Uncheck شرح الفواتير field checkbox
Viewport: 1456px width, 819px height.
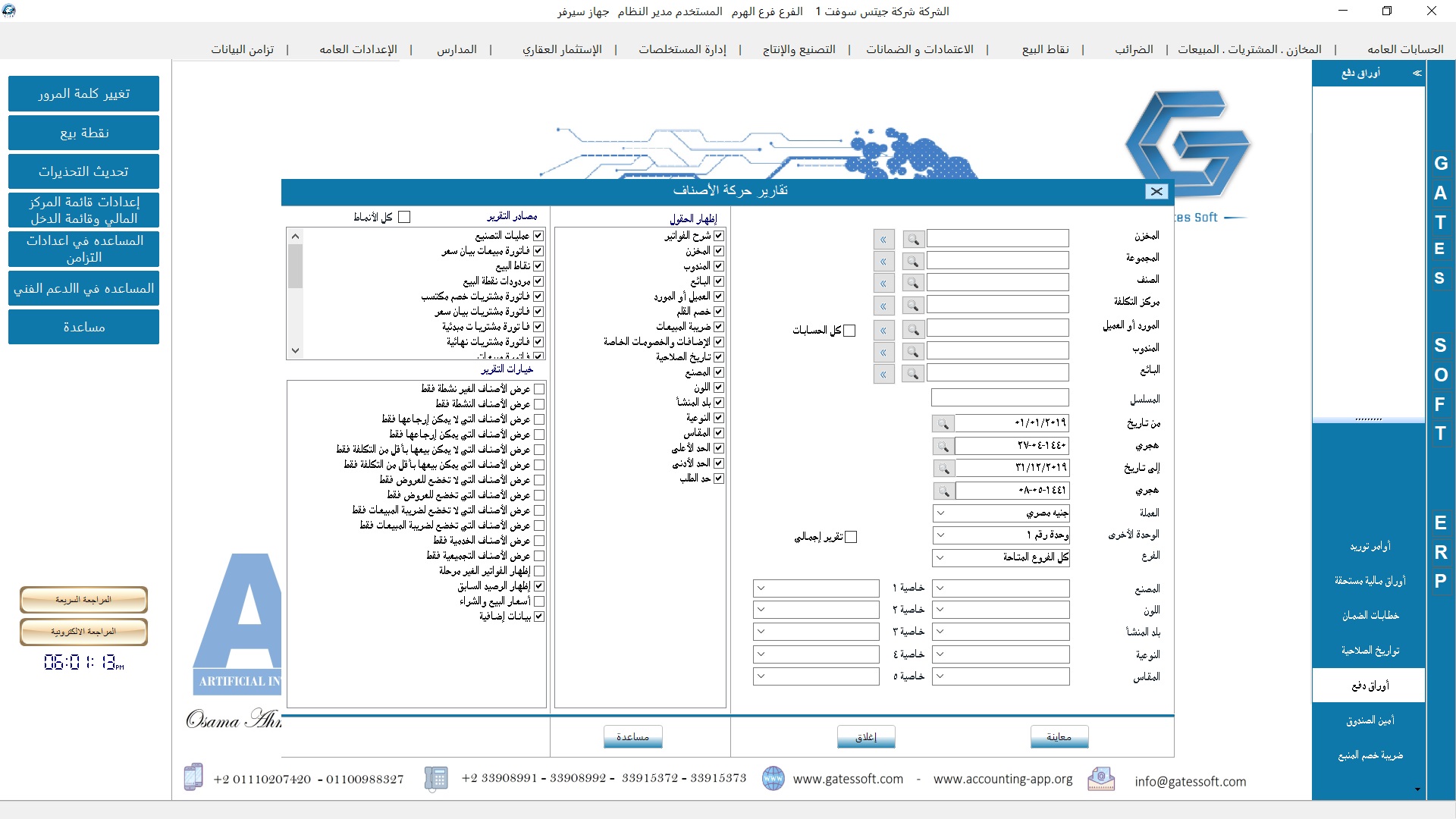[719, 236]
